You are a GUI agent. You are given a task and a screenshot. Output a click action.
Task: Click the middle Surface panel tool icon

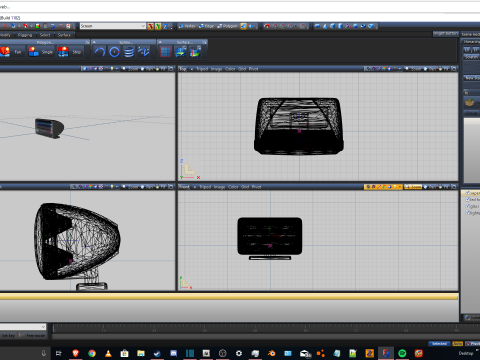pyautogui.click(x=180, y=52)
